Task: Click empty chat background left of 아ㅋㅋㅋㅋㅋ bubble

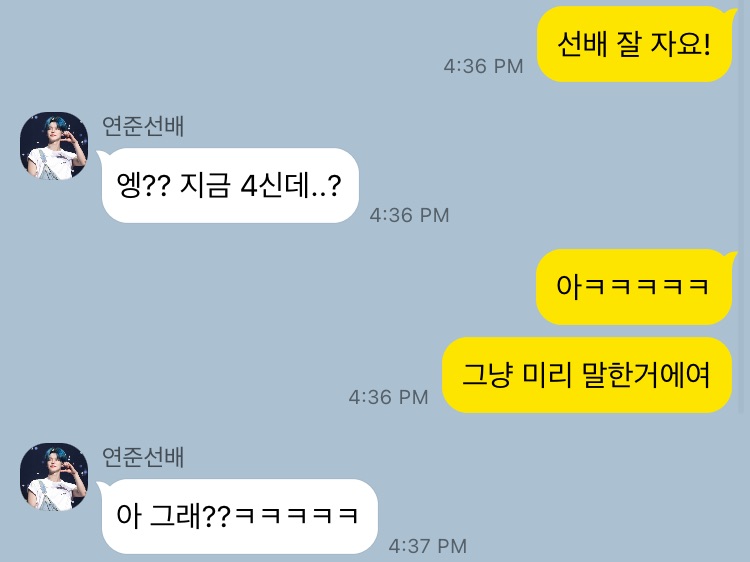Action: coord(287,287)
